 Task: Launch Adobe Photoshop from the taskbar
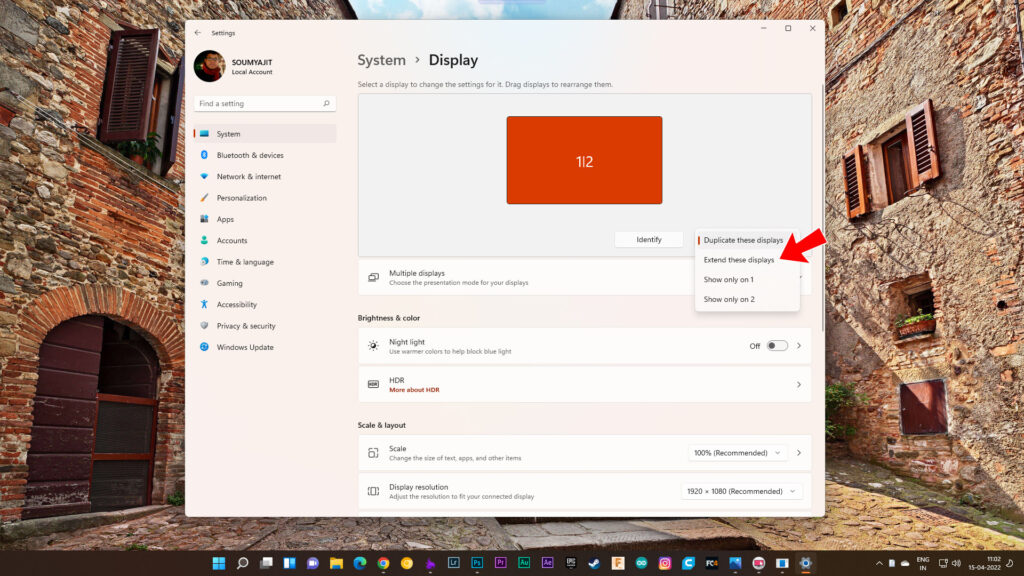pyautogui.click(x=477, y=563)
